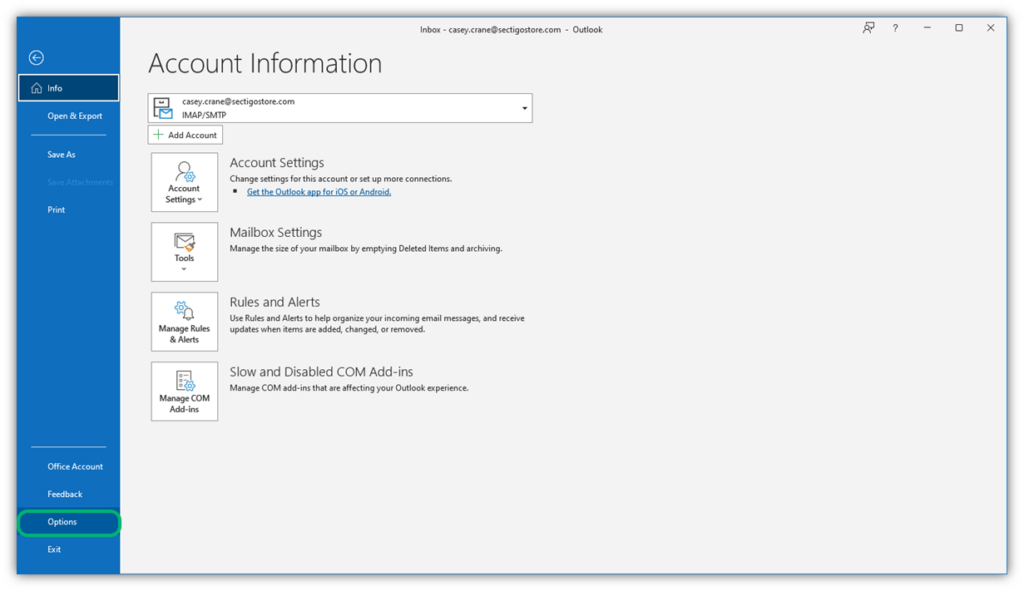Screen dimensions: 1024x591
Task: Click the Rules and Alerts heading
Action: tap(275, 302)
